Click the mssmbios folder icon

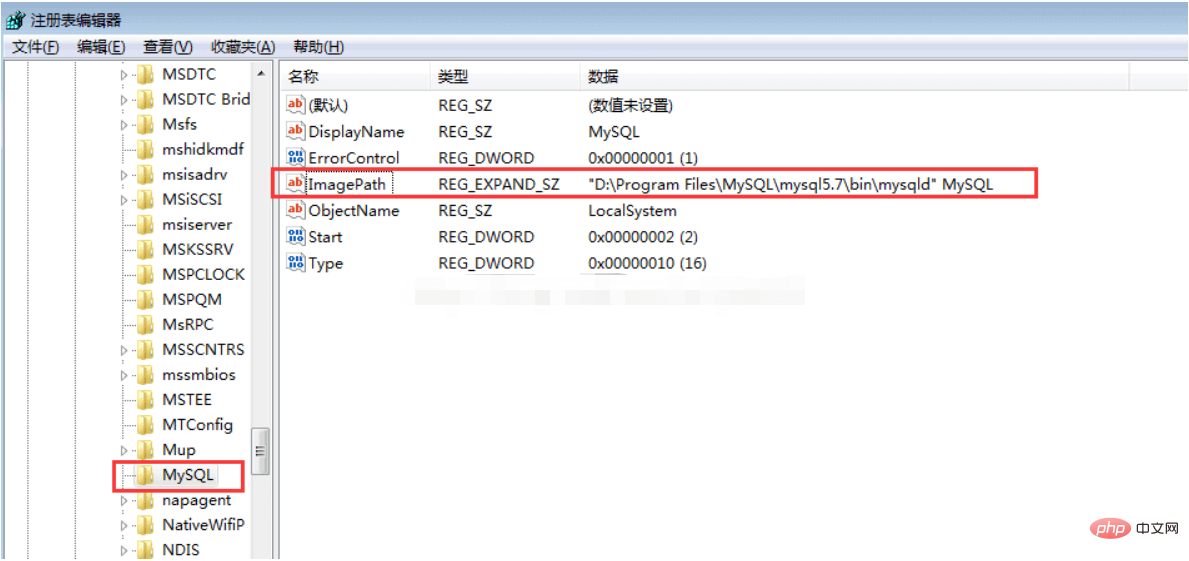click(145, 375)
